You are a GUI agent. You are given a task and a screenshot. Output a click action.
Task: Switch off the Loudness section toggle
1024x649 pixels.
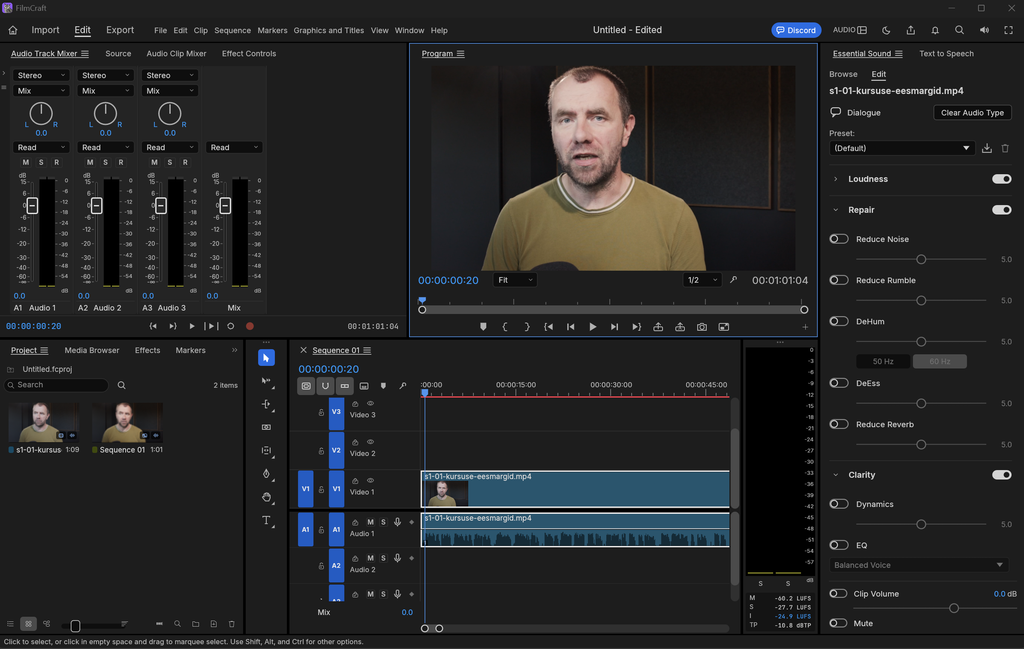point(1002,179)
